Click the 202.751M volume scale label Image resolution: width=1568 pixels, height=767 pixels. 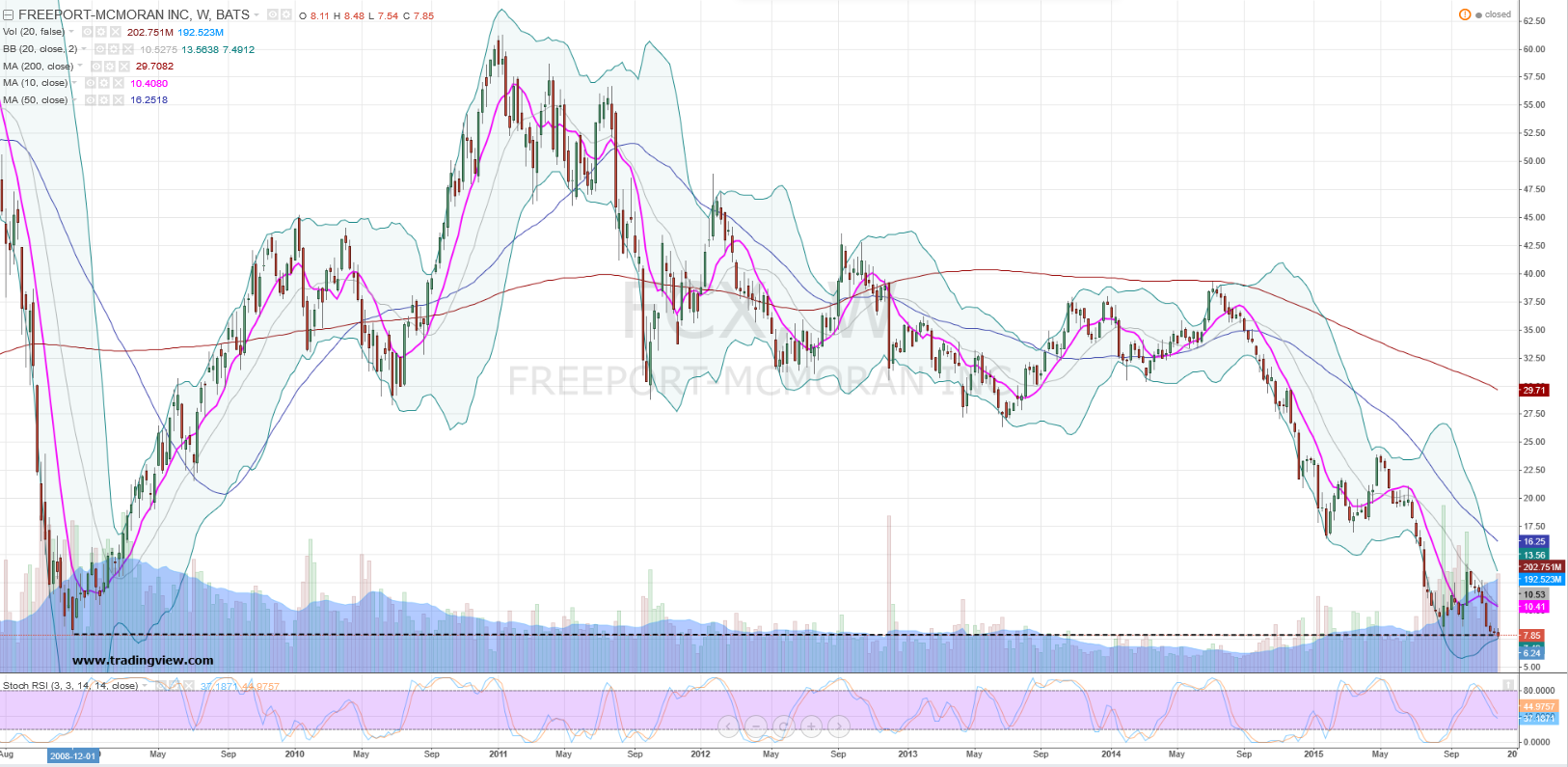click(1542, 567)
